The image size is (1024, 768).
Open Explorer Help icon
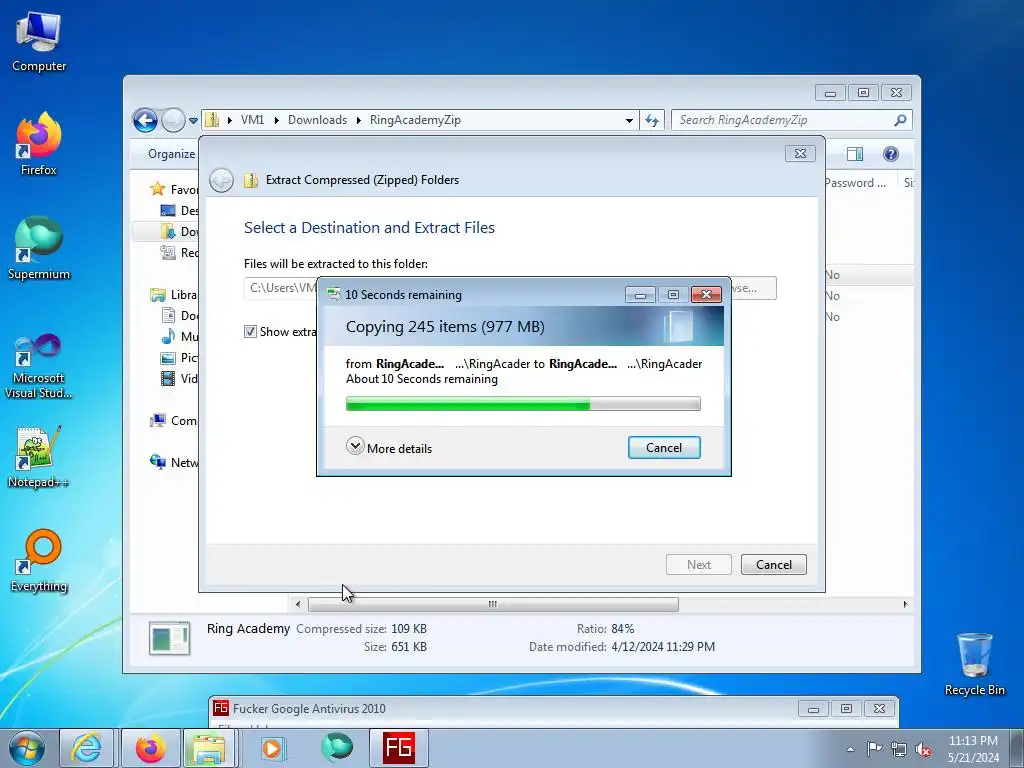[x=891, y=154]
